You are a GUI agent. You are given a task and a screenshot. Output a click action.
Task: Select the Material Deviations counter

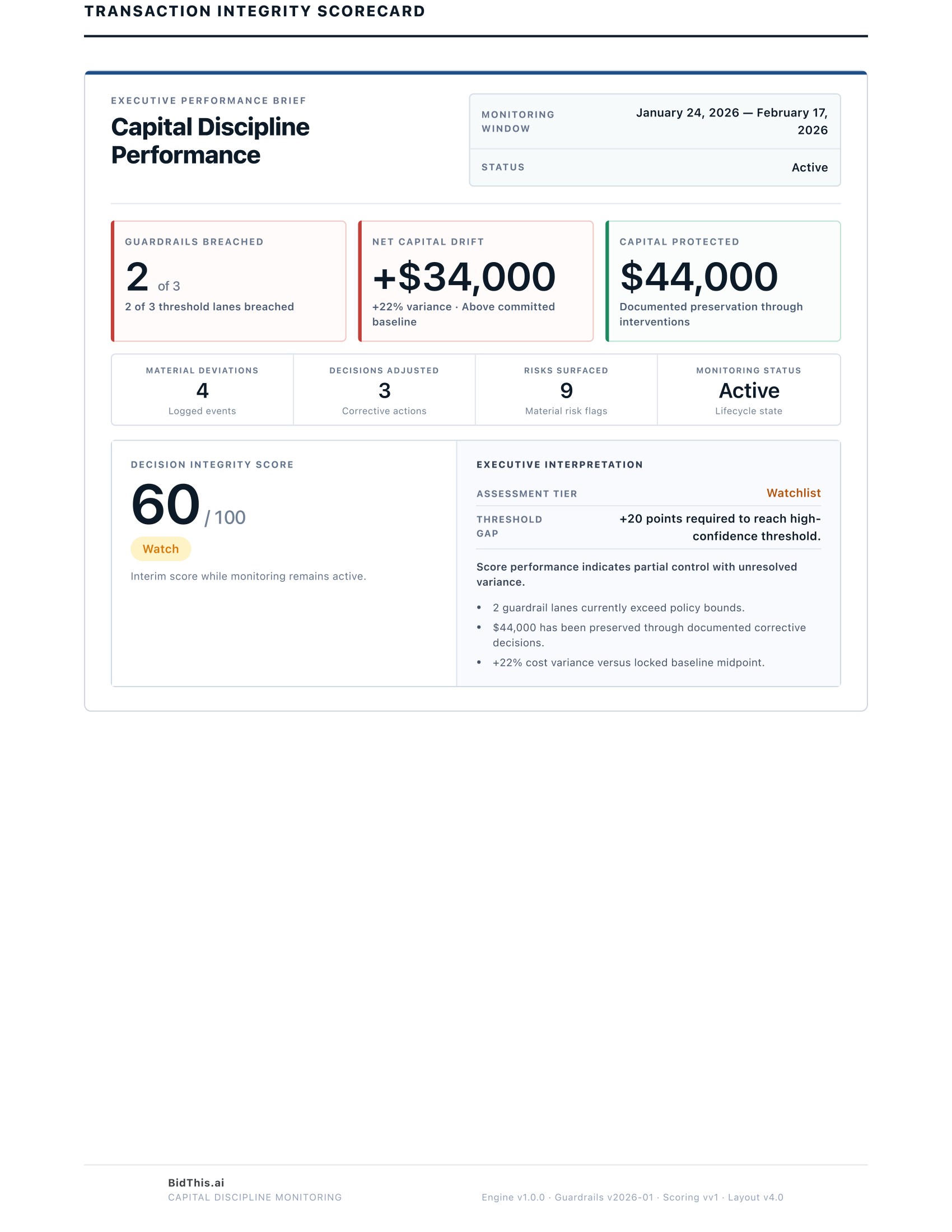tap(202, 389)
